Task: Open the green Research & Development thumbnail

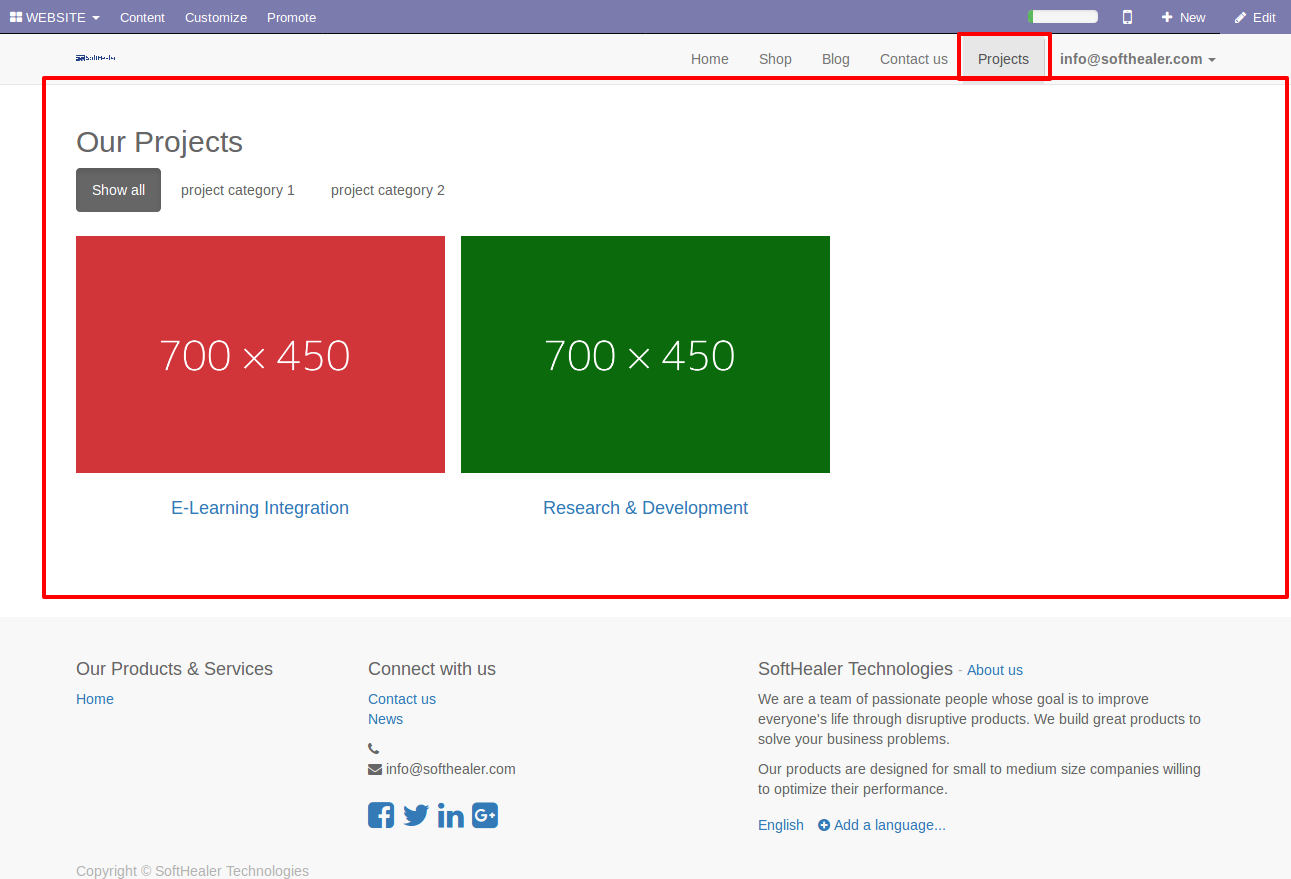Action: coord(645,354)
